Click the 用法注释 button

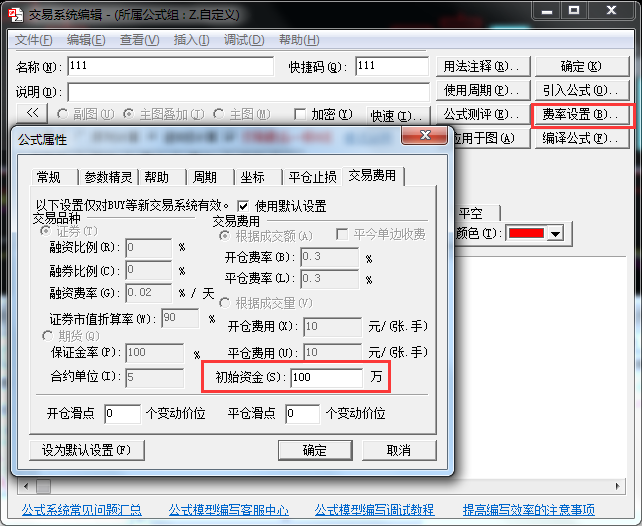tap(483, 66)
